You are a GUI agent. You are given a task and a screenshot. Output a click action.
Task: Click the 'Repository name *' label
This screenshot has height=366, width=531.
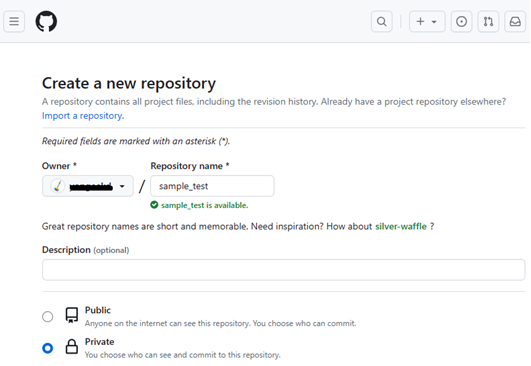click(x=190, y=166)
